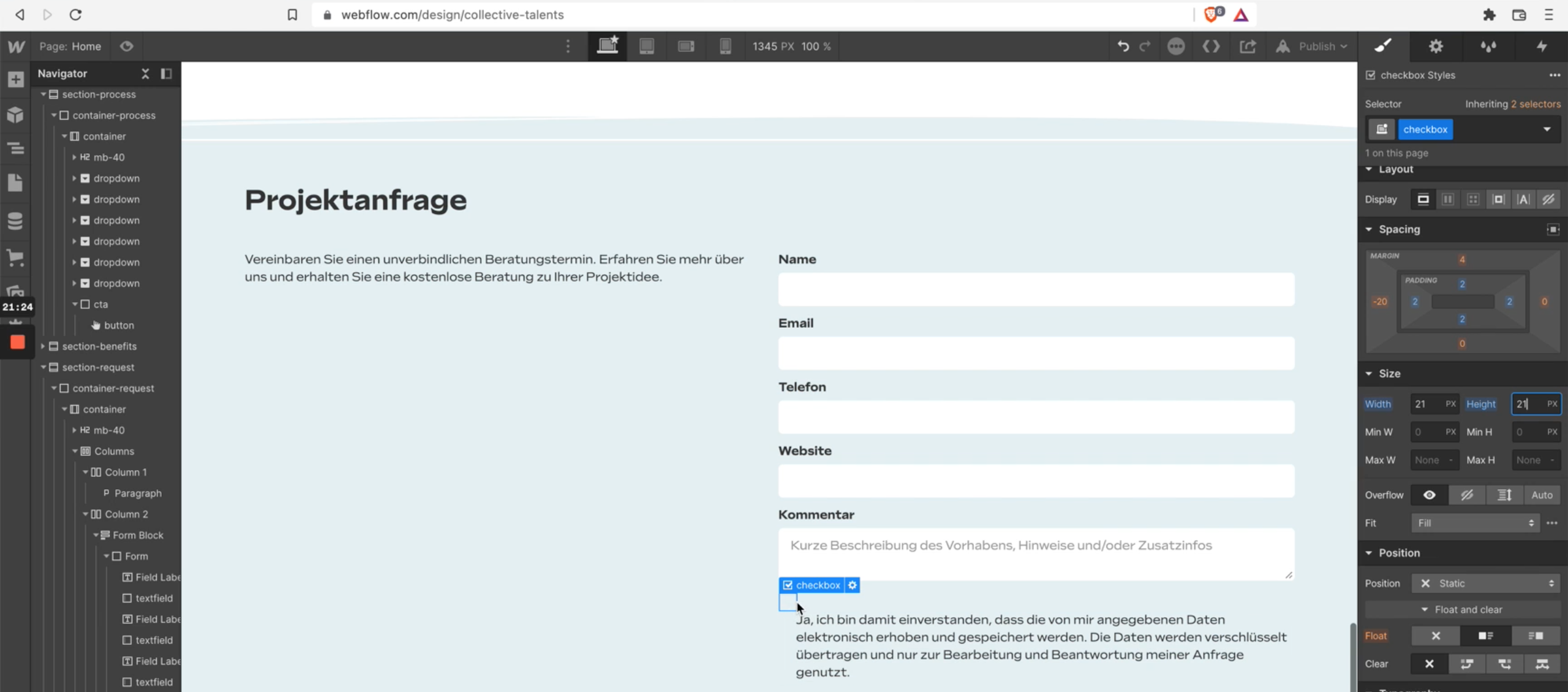Collapse the Spacing section
Image resolution: width=1568 pixels, height=692 pixels.
[1369, 229]
